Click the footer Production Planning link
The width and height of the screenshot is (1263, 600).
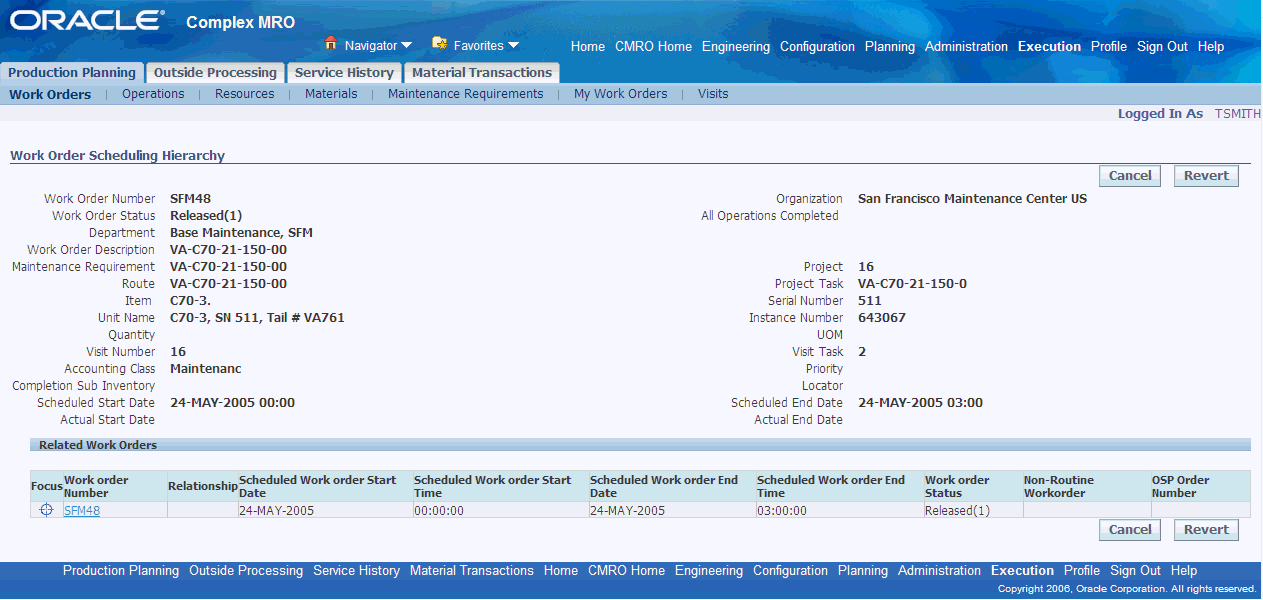point(121,571)
